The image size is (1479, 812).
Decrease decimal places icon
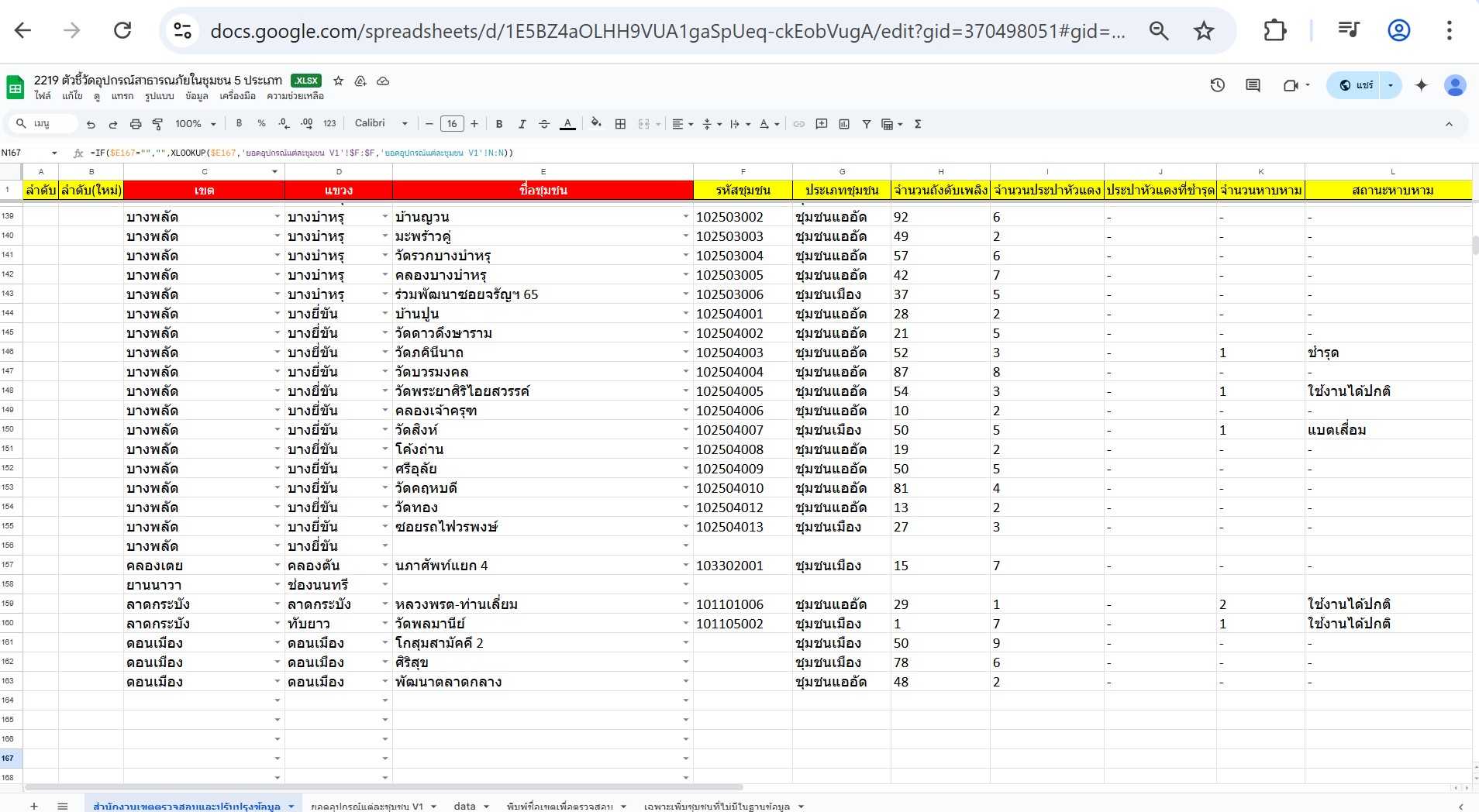tap(284, 123)
